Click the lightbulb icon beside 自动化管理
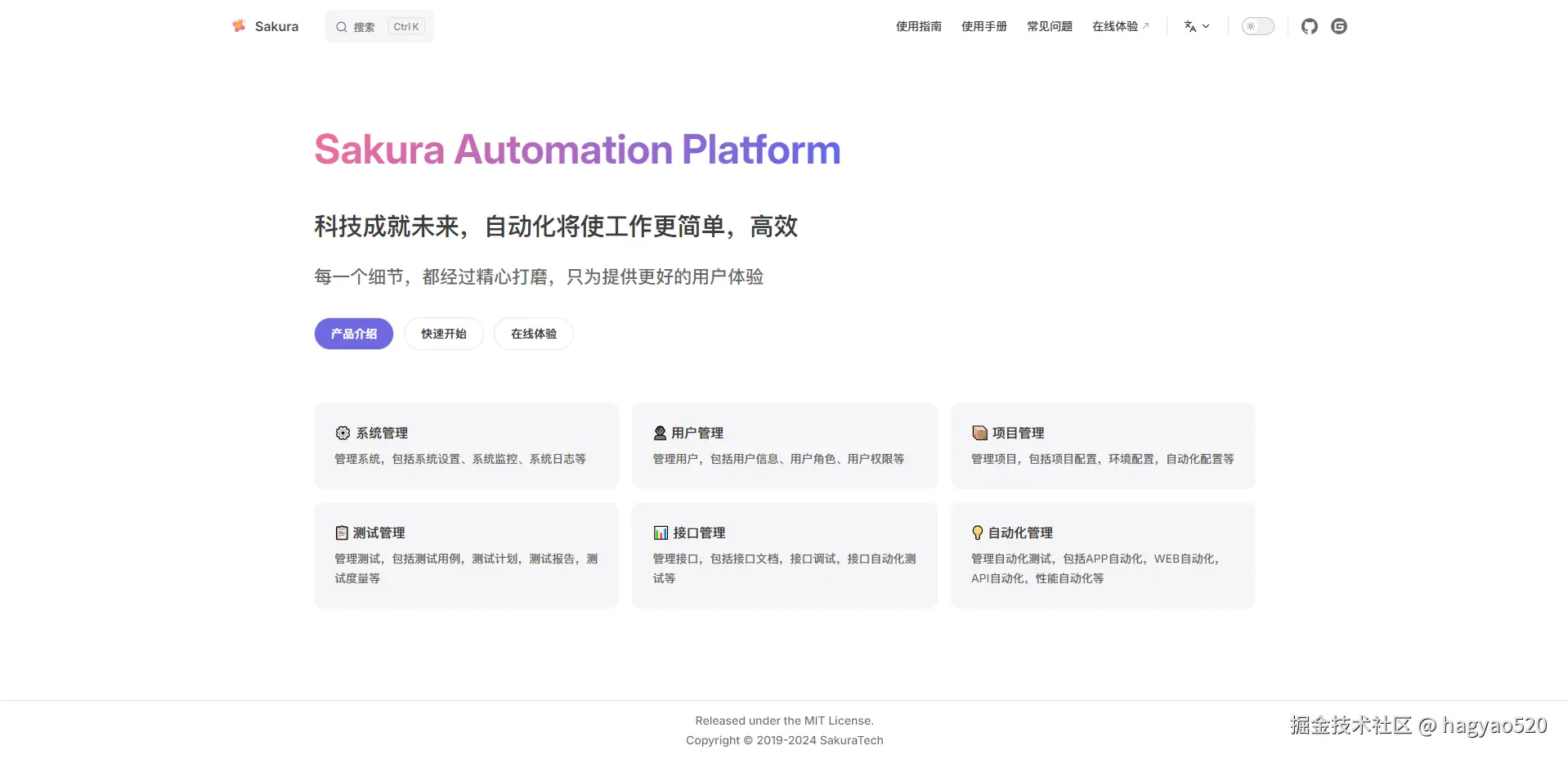Screen dimensions: 1568x759 [977, 533]
